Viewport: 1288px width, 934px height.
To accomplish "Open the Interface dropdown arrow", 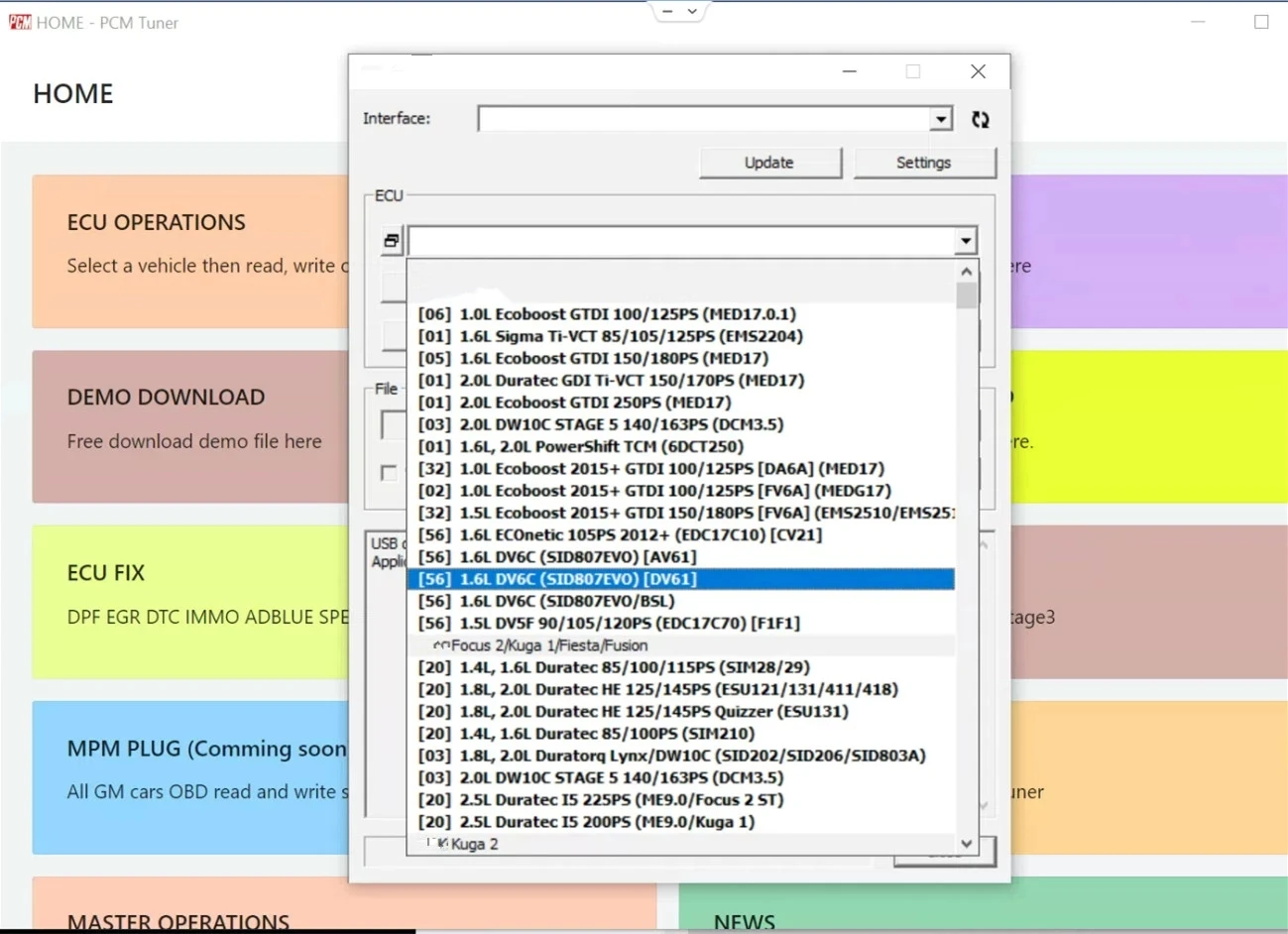I will coord(941,119).
